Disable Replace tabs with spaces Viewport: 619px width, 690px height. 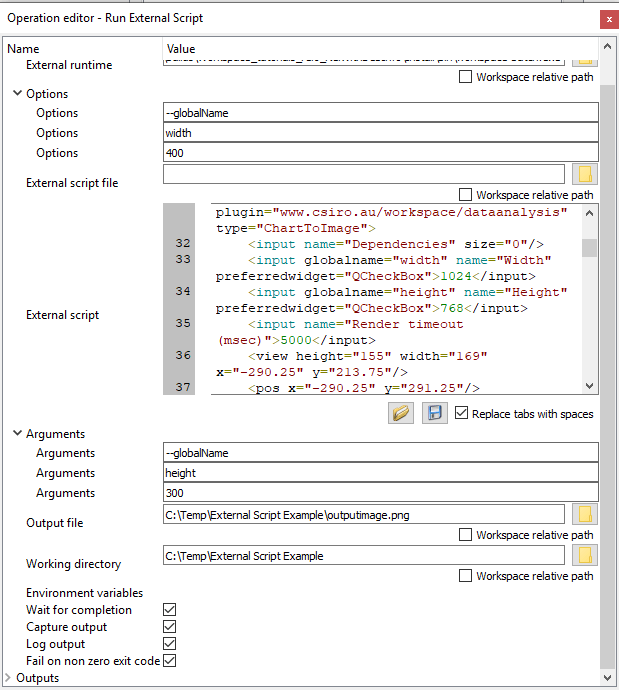[x=461, y=413]
